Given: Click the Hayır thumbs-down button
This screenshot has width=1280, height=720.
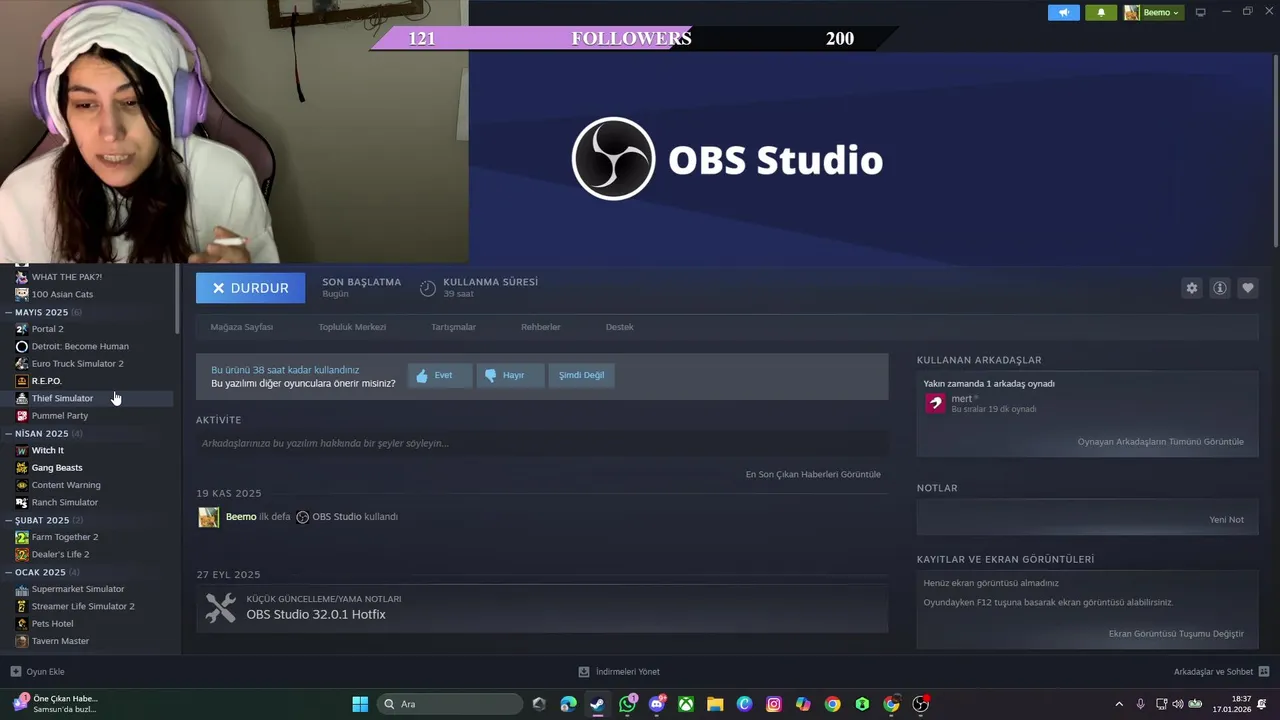Looking at the screenshot, I should 510,375.
